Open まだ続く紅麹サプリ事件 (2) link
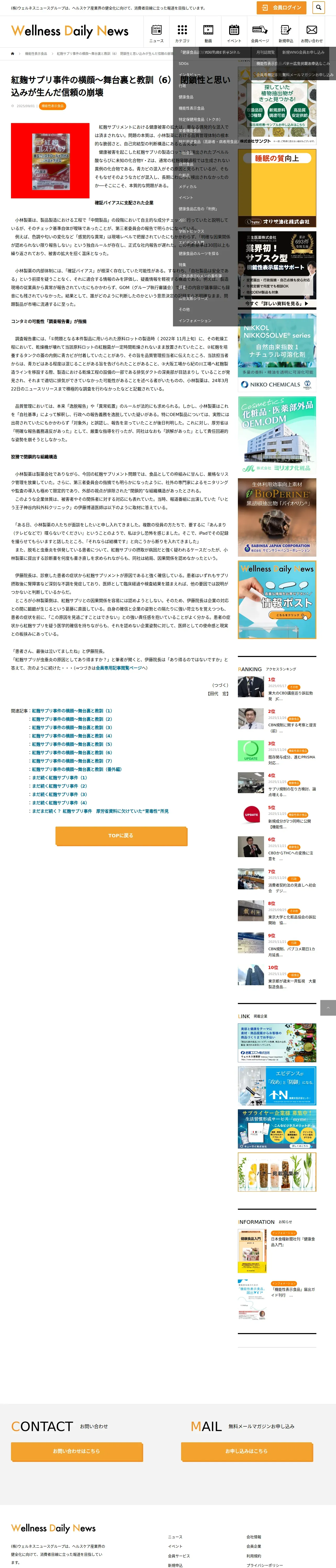 pos(59,786)
